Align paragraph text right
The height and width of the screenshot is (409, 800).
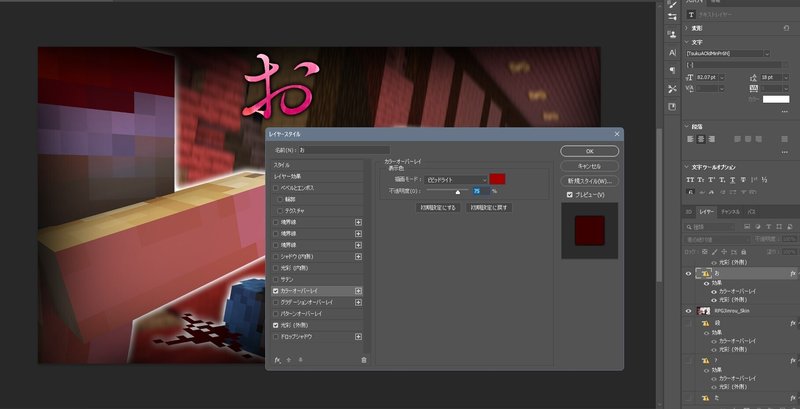point(712,139)
